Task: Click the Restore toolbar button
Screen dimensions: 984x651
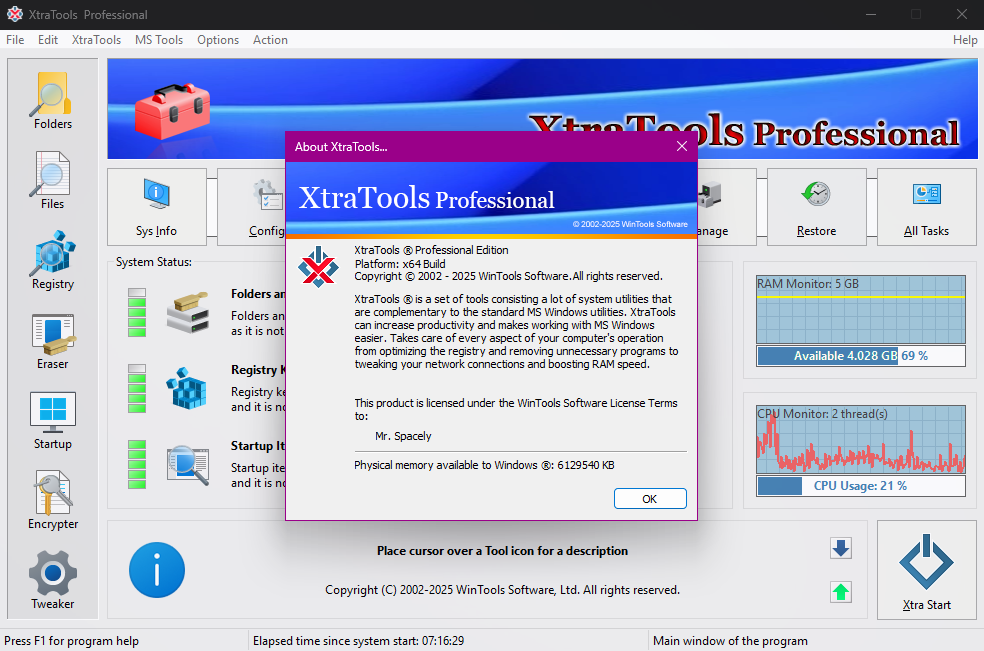Action: [816, 207]
